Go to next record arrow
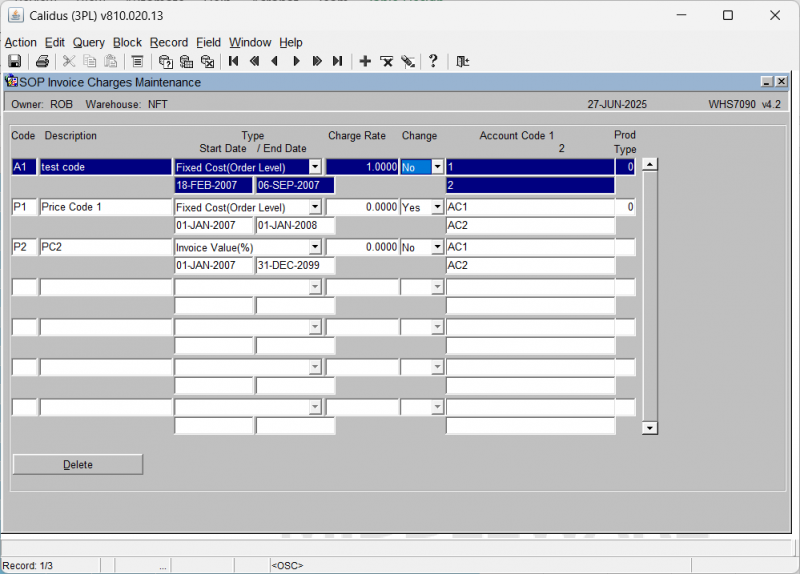This screenshot has height=574, width=800. point(296,61)
